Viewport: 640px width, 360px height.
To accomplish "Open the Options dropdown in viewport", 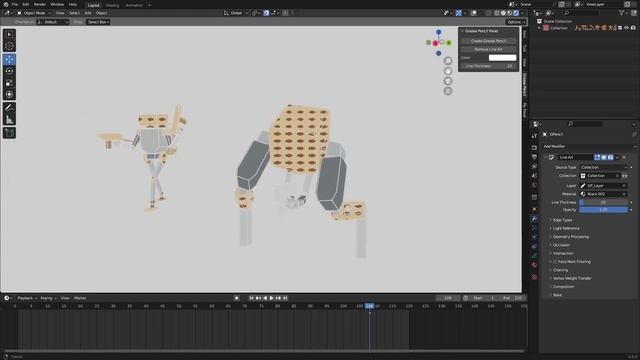I will 516,22.
